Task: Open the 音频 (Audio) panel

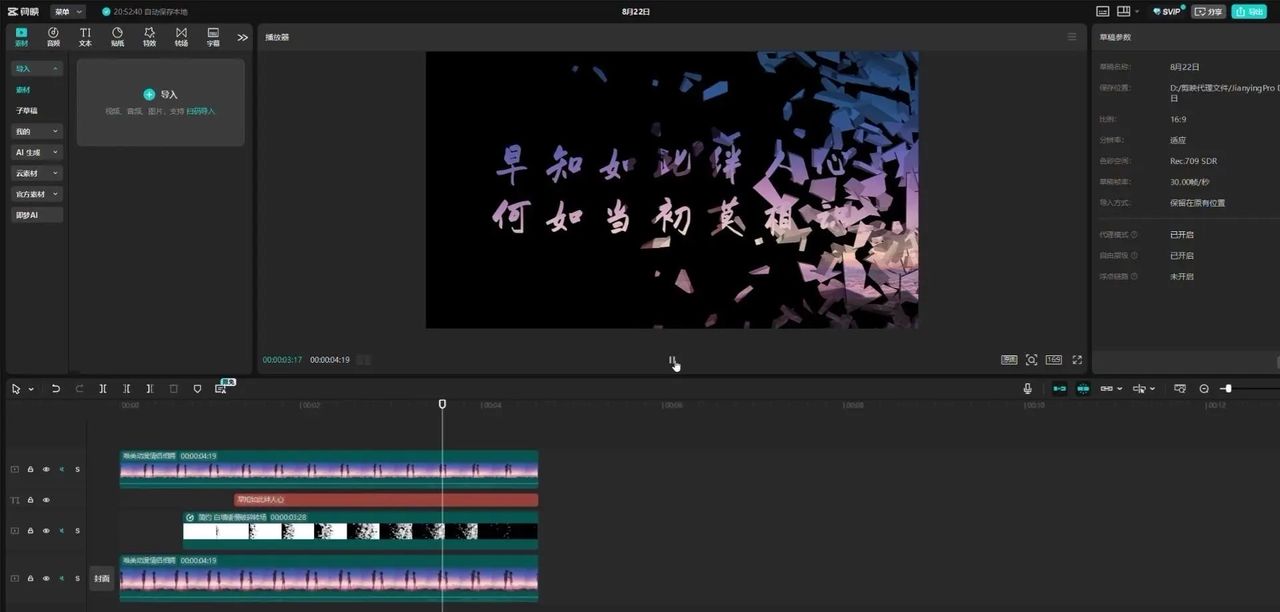Action: [x=52, y=37]
